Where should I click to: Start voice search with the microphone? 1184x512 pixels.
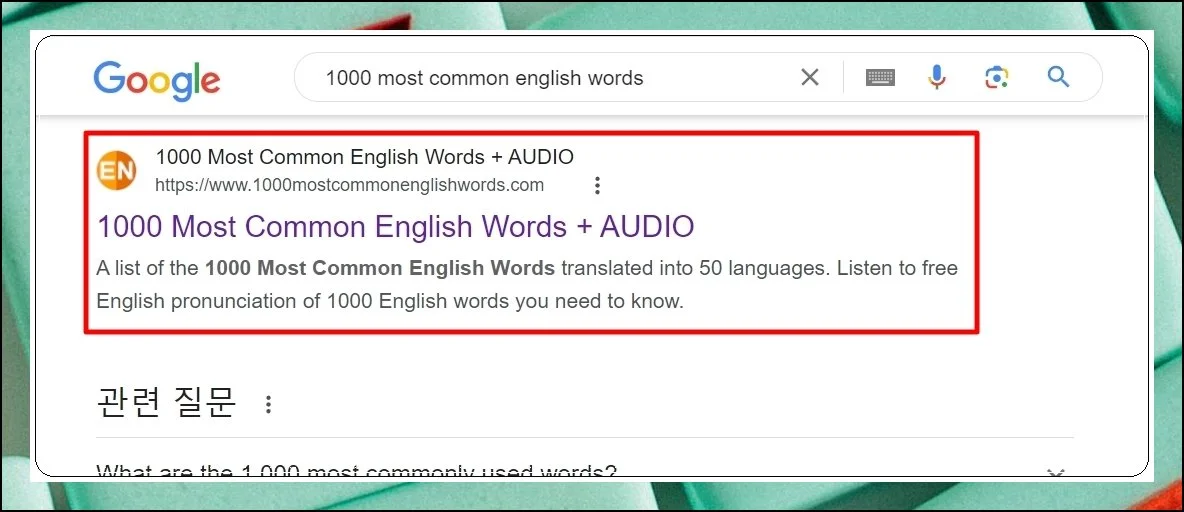(936, 77)
